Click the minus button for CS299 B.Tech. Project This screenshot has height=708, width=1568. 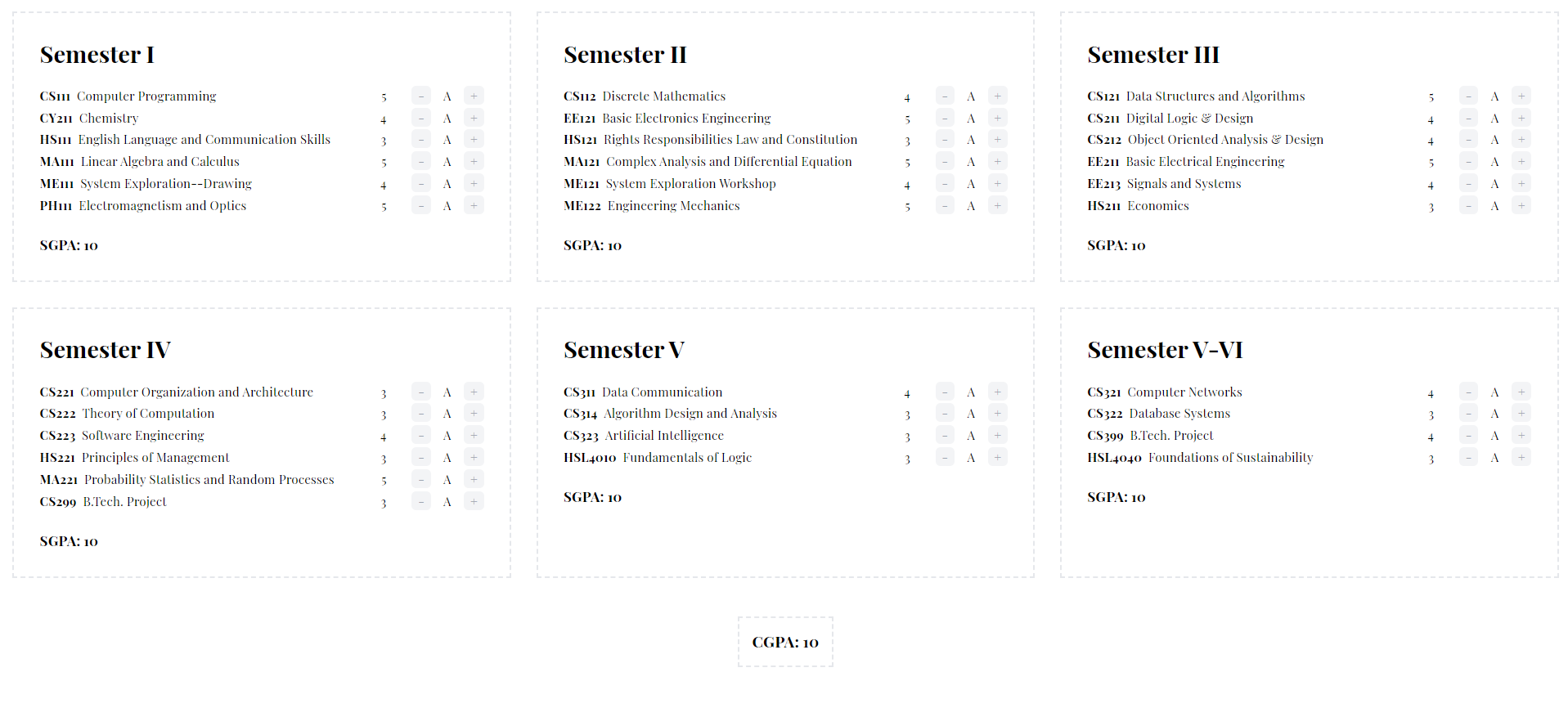point(421,501)
